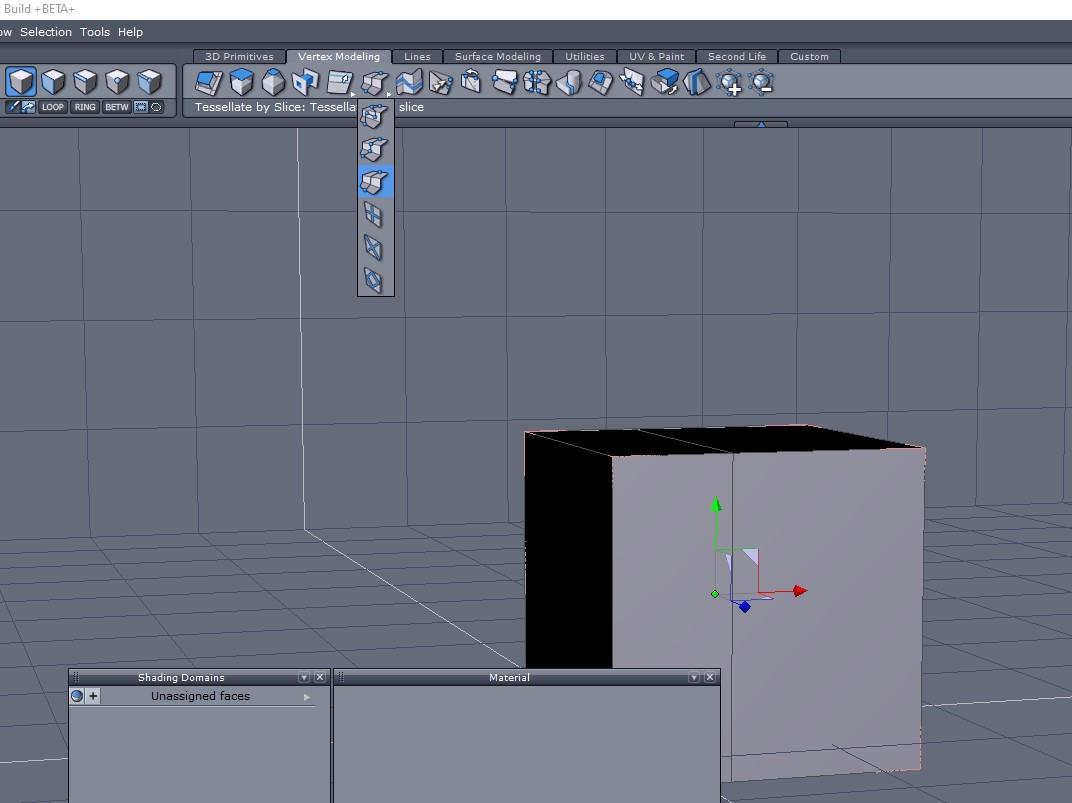This screenshot has width=1072, height=803.
Task: Click the mesh icon with points and double arrows
Action: click(632, 83)
